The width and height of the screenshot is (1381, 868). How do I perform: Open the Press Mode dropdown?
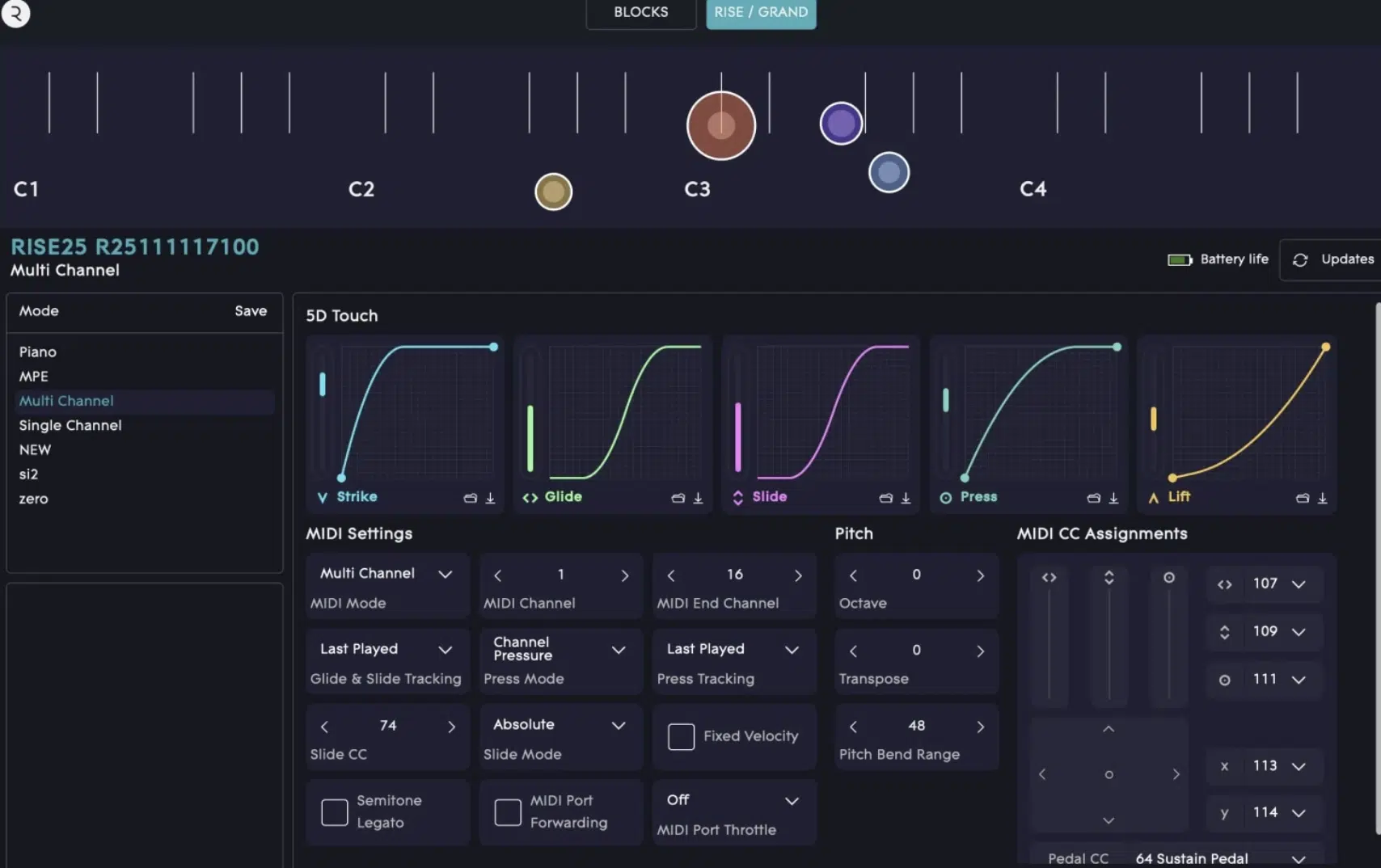coord(560,649)
